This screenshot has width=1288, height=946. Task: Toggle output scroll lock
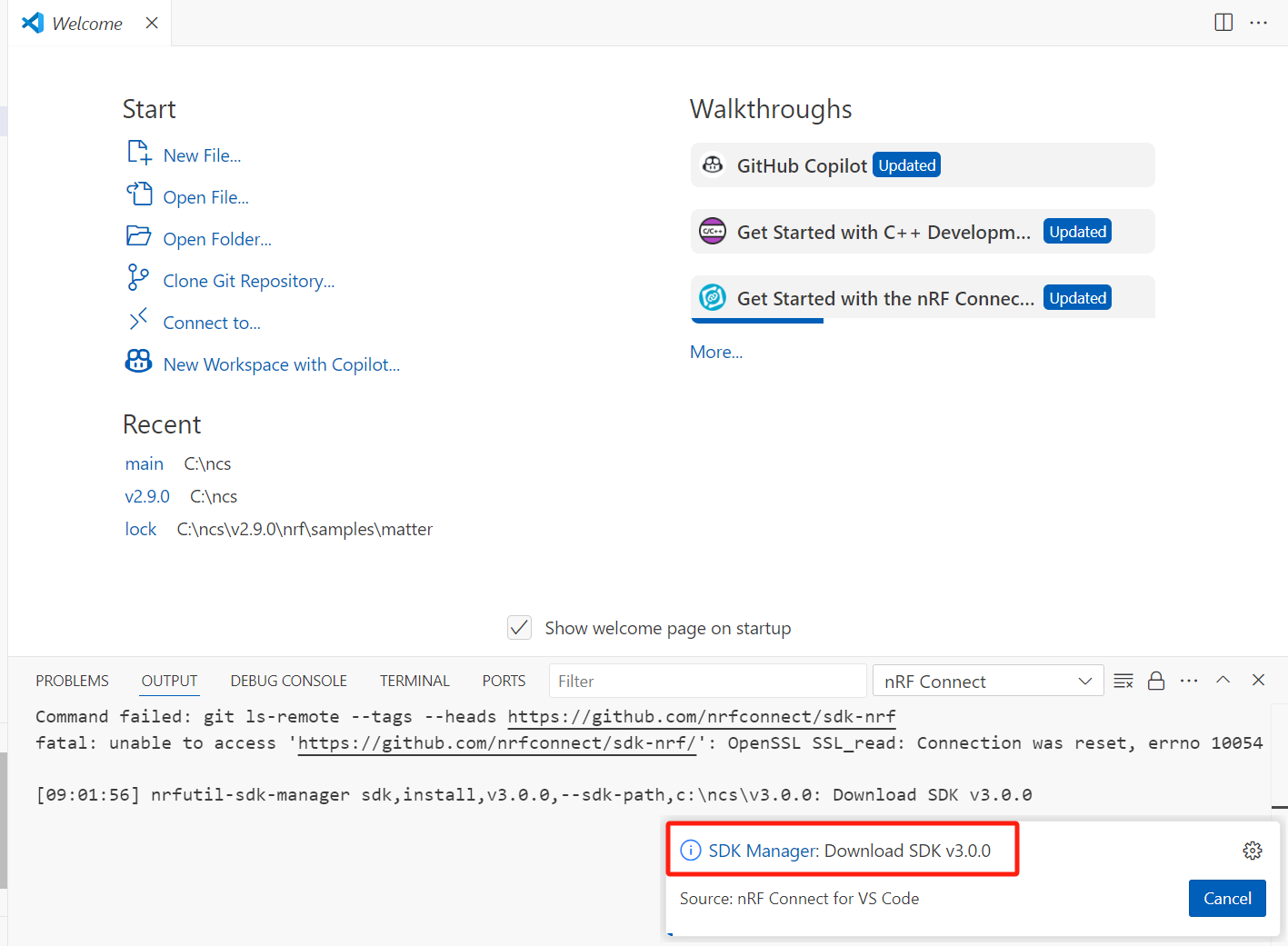1156,681
